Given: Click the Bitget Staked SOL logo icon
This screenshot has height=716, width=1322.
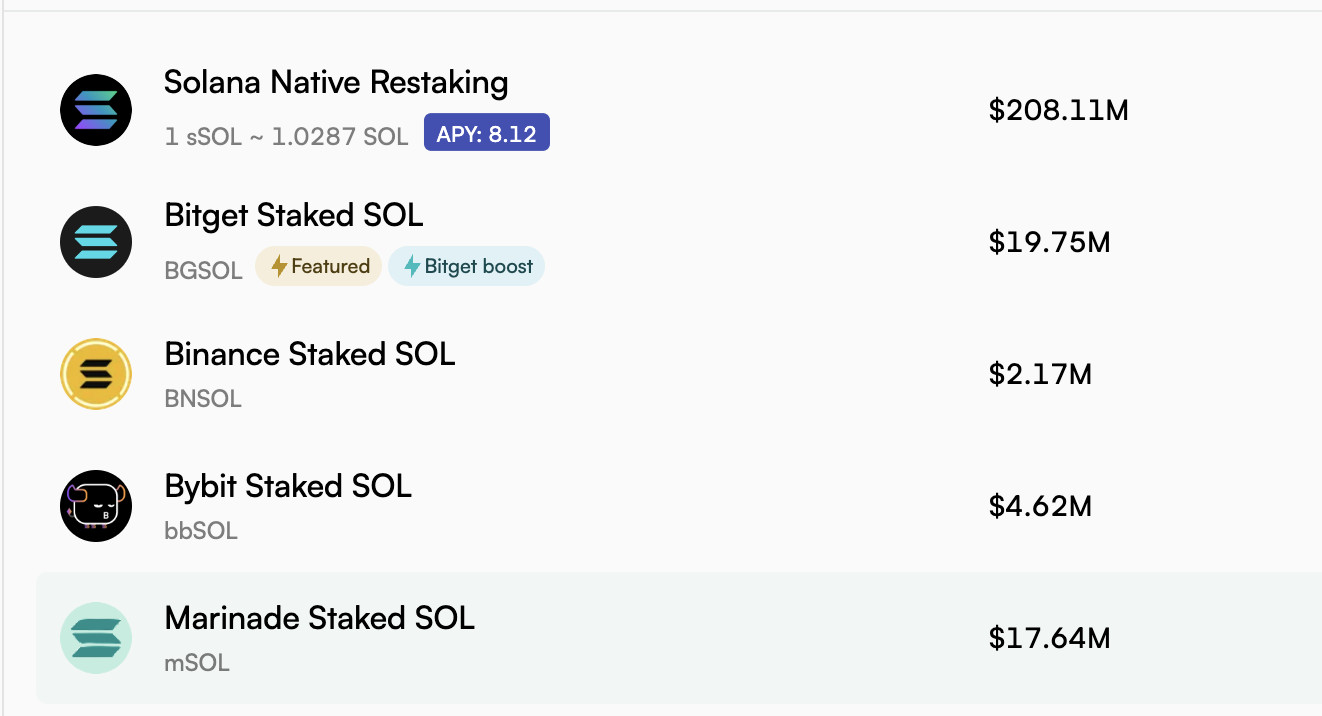Looking at the screenshot, I should 96,242.
